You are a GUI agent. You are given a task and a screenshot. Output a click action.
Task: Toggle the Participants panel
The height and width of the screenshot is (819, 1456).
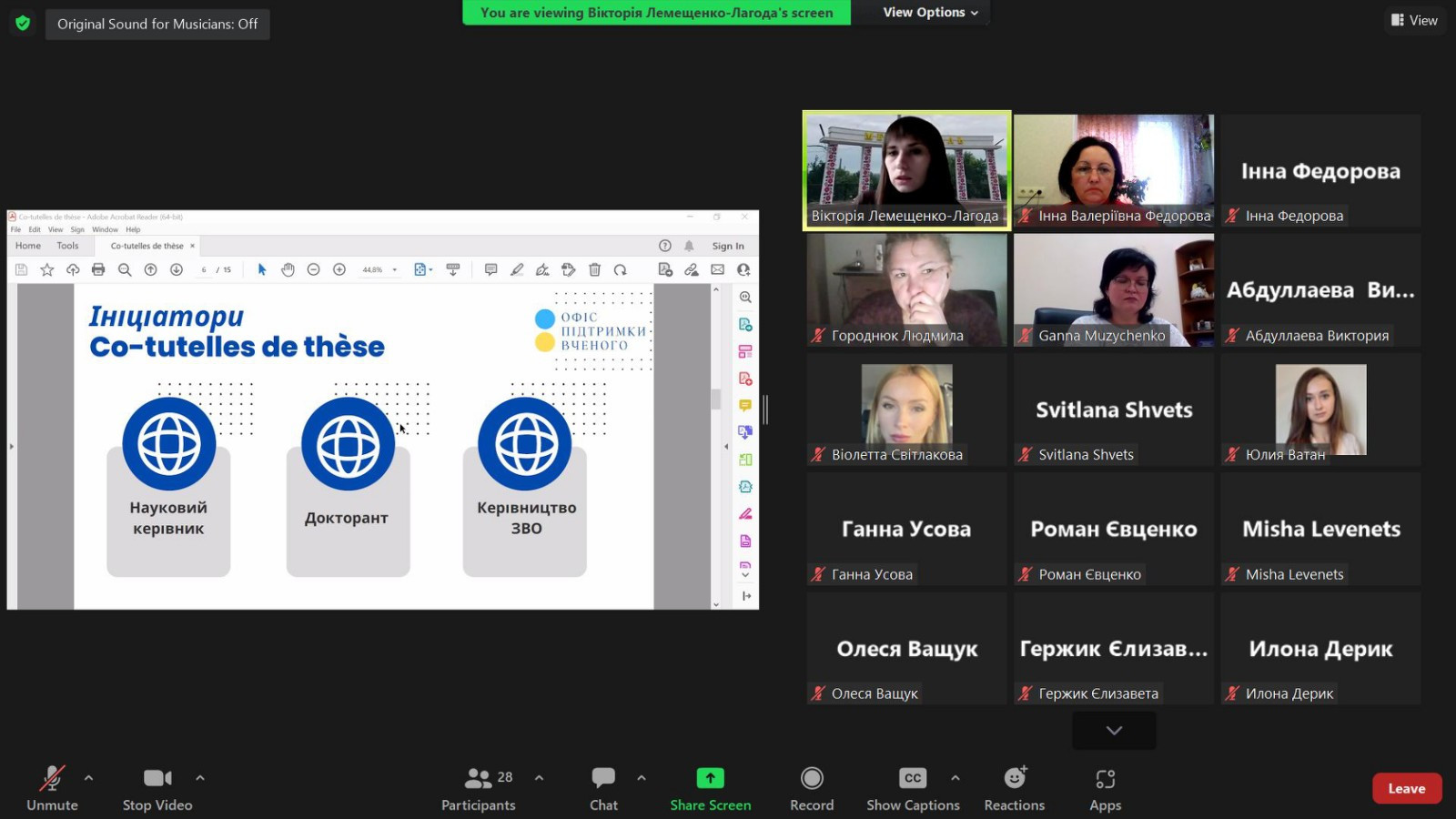click(x=479, y=789)
